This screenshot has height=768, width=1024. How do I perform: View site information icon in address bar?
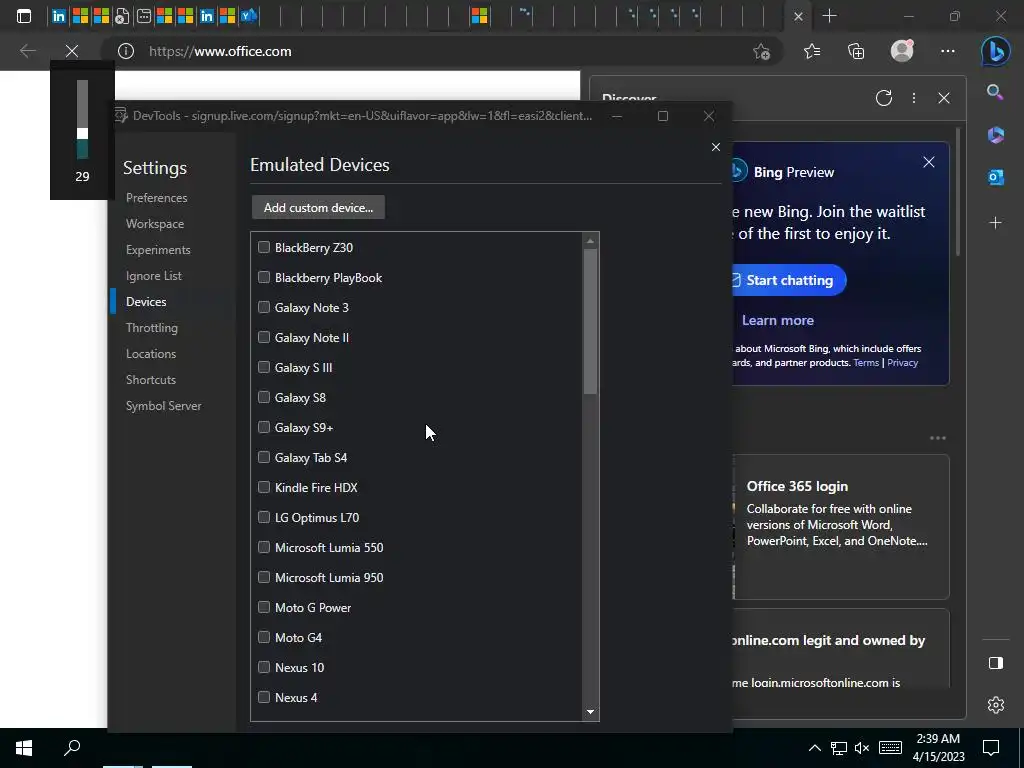[126, 51]
